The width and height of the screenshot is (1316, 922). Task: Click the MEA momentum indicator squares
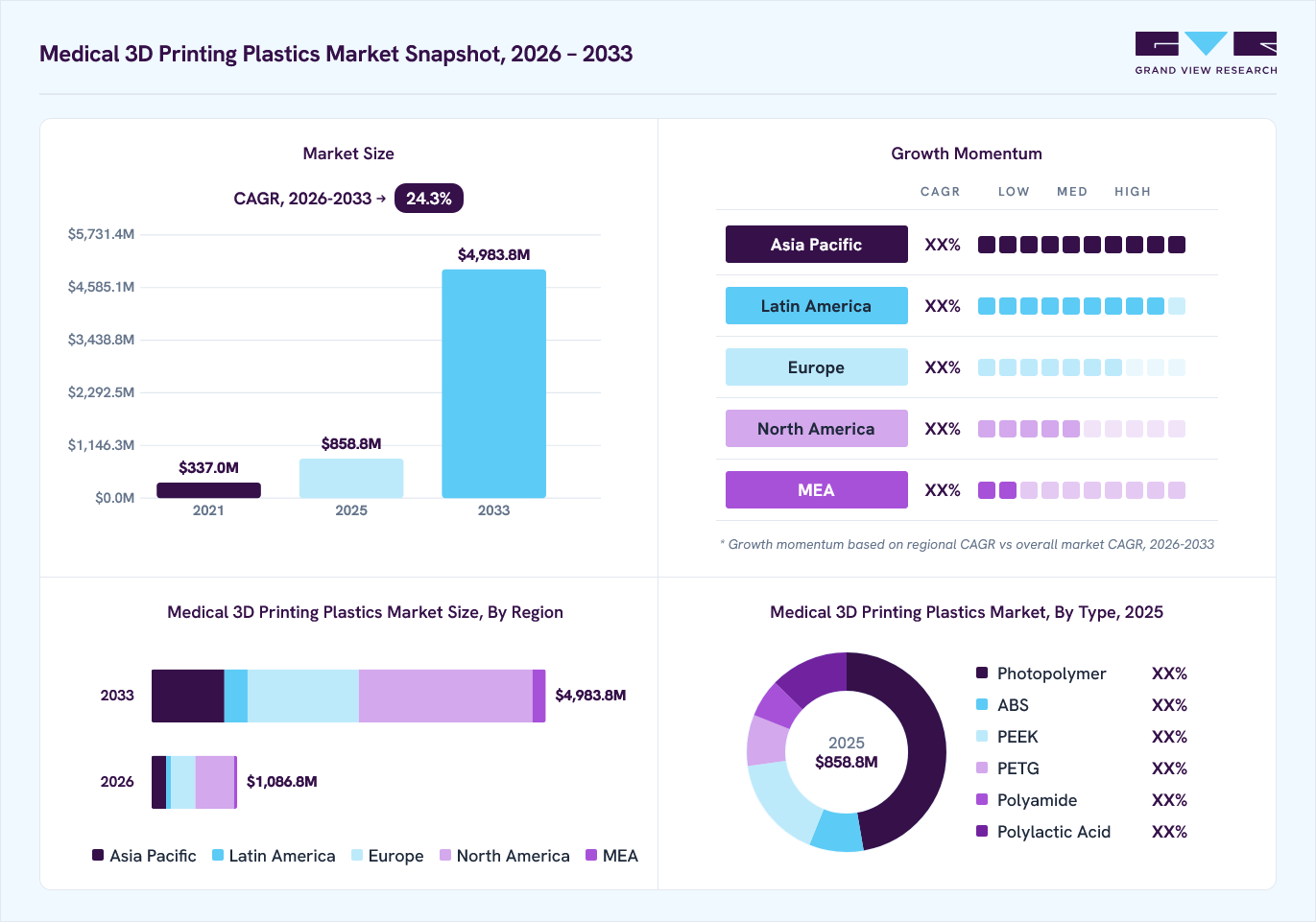coord(1082,490)
